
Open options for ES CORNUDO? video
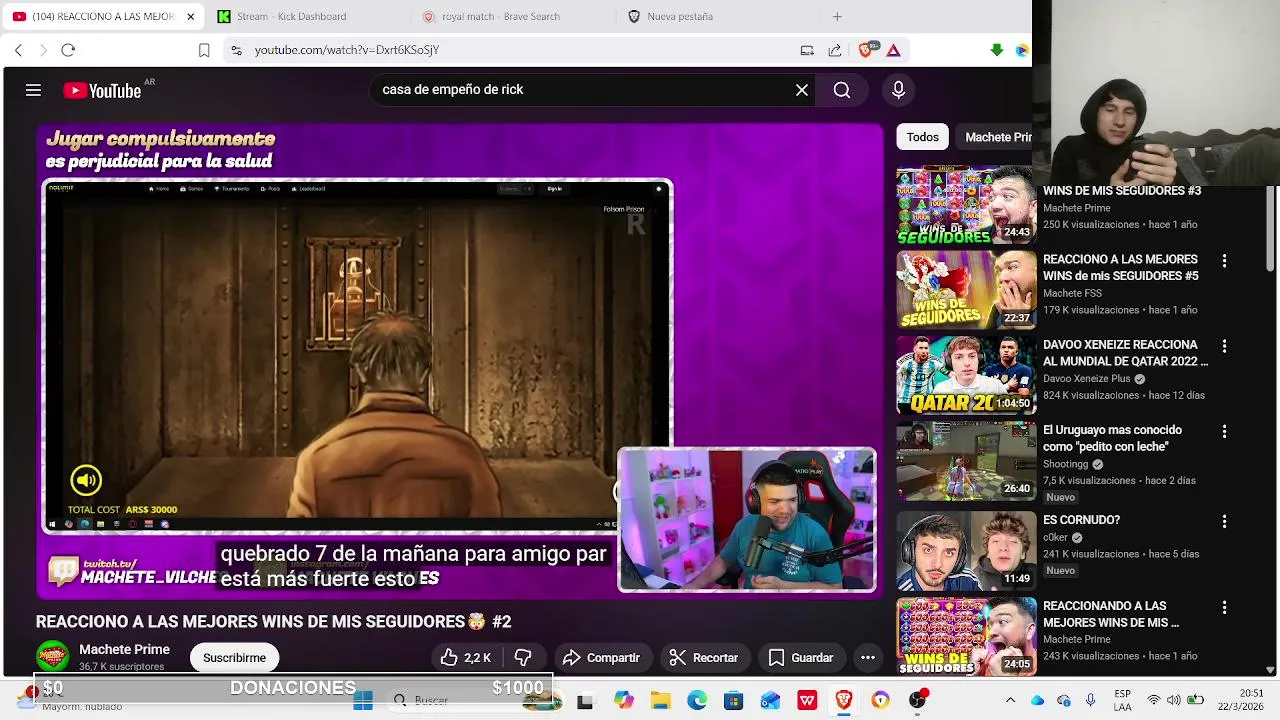[x=1224, y=521]
